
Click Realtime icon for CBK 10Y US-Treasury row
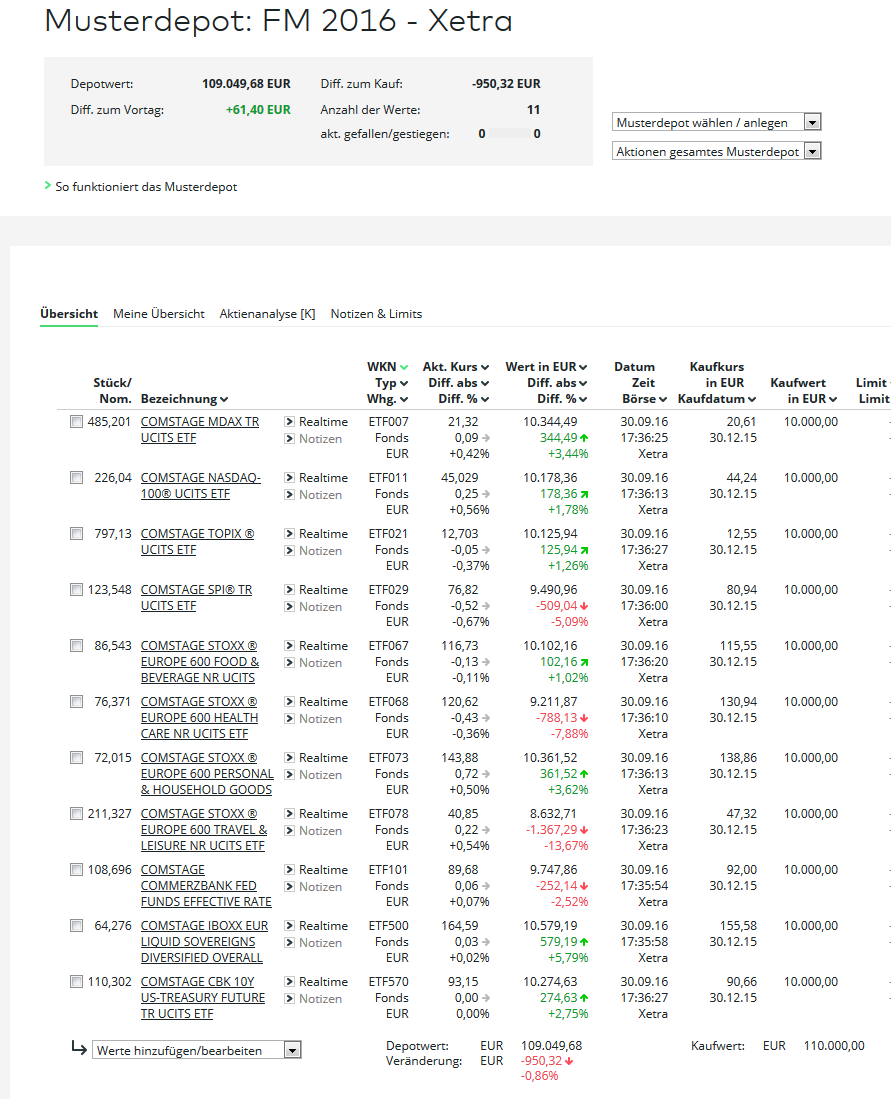(289, 982)
